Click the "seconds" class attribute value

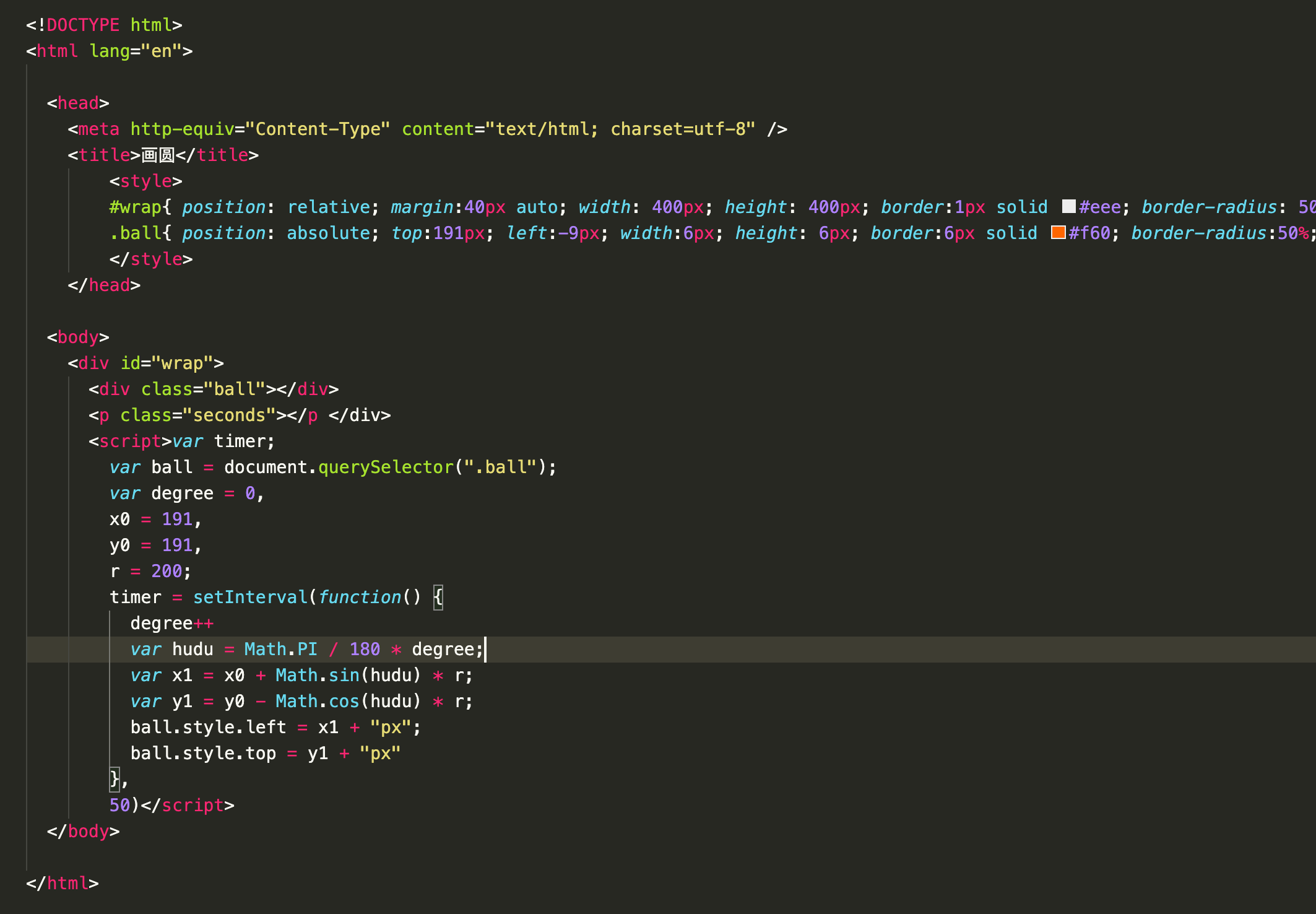tap(229, 415)
